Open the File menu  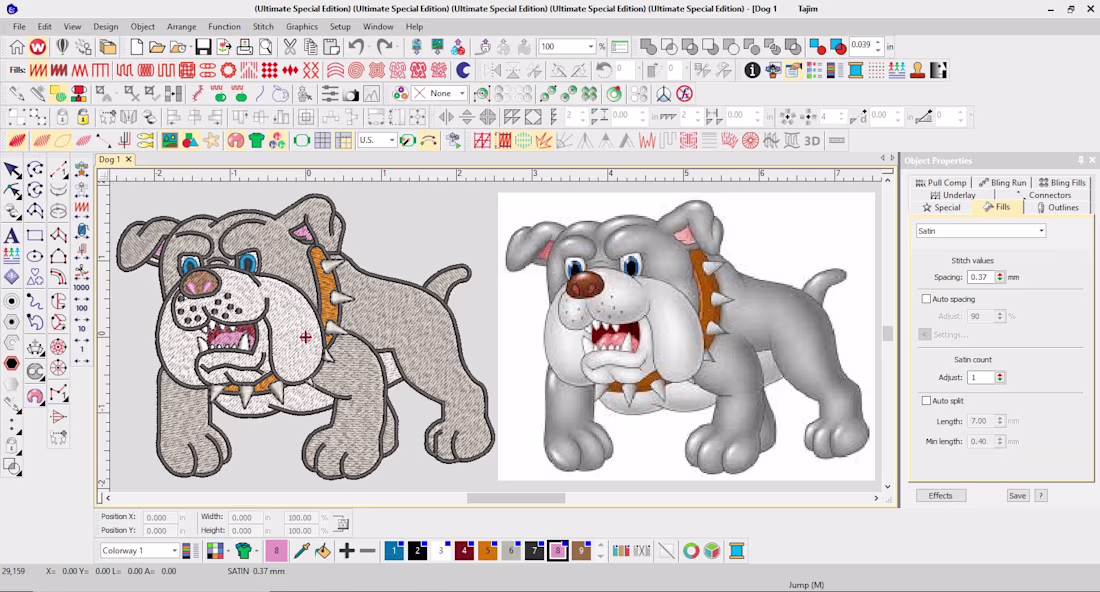point(19,27)
